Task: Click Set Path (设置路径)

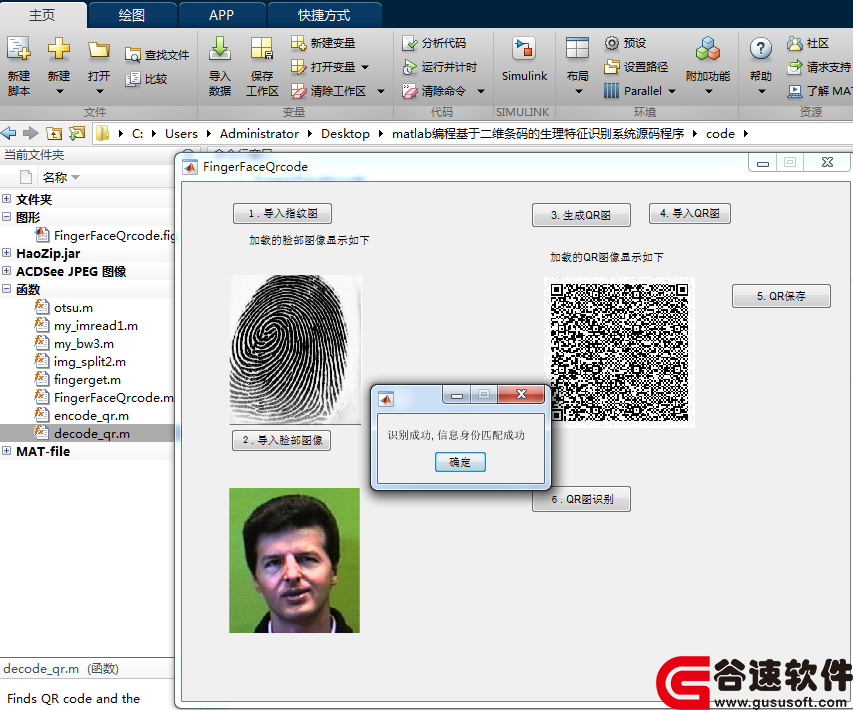Action: (x=636, y=67)
